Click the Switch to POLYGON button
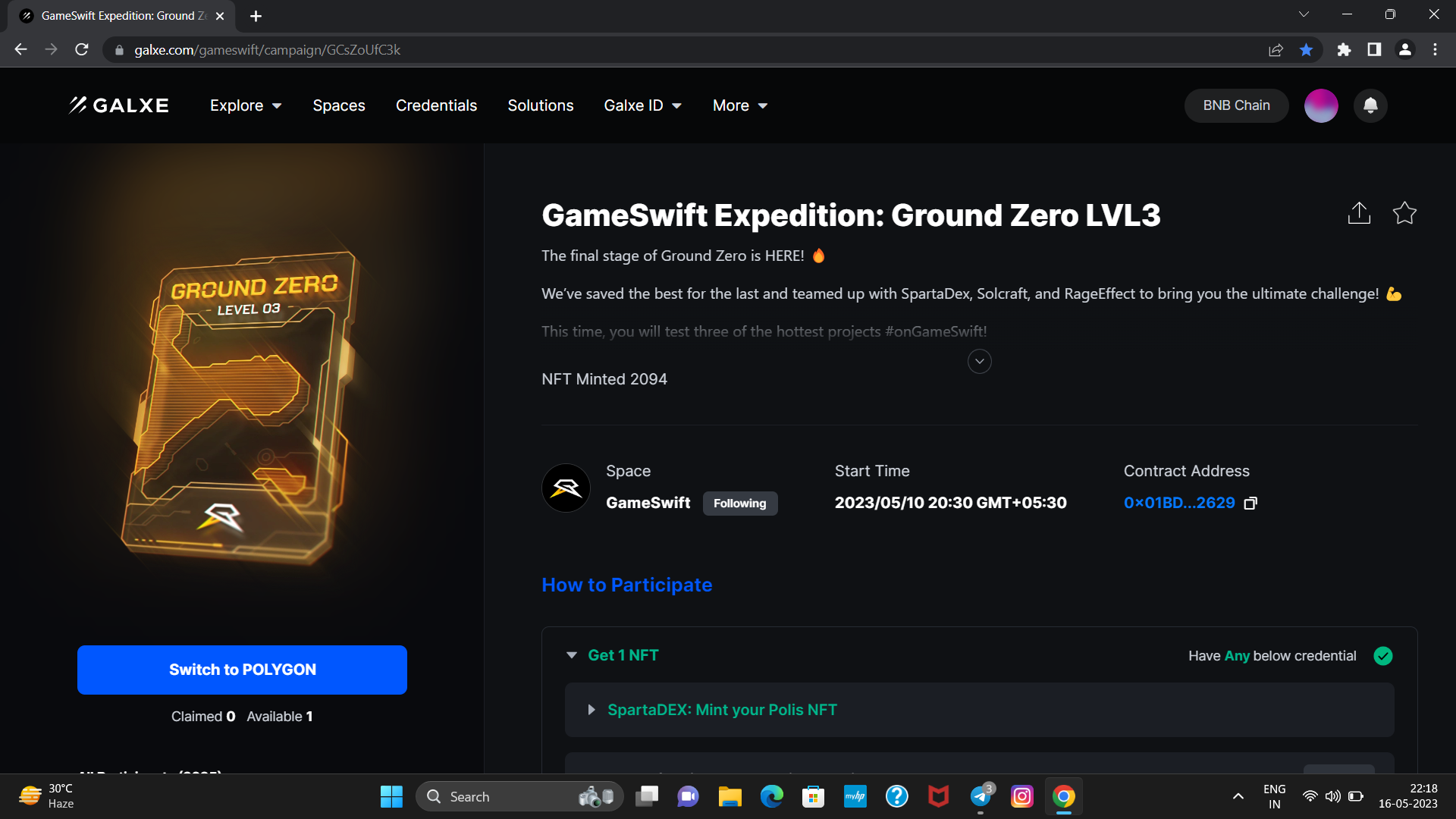Image resolution: width=1456 pixels, height=819 pixels. [242, 670]
